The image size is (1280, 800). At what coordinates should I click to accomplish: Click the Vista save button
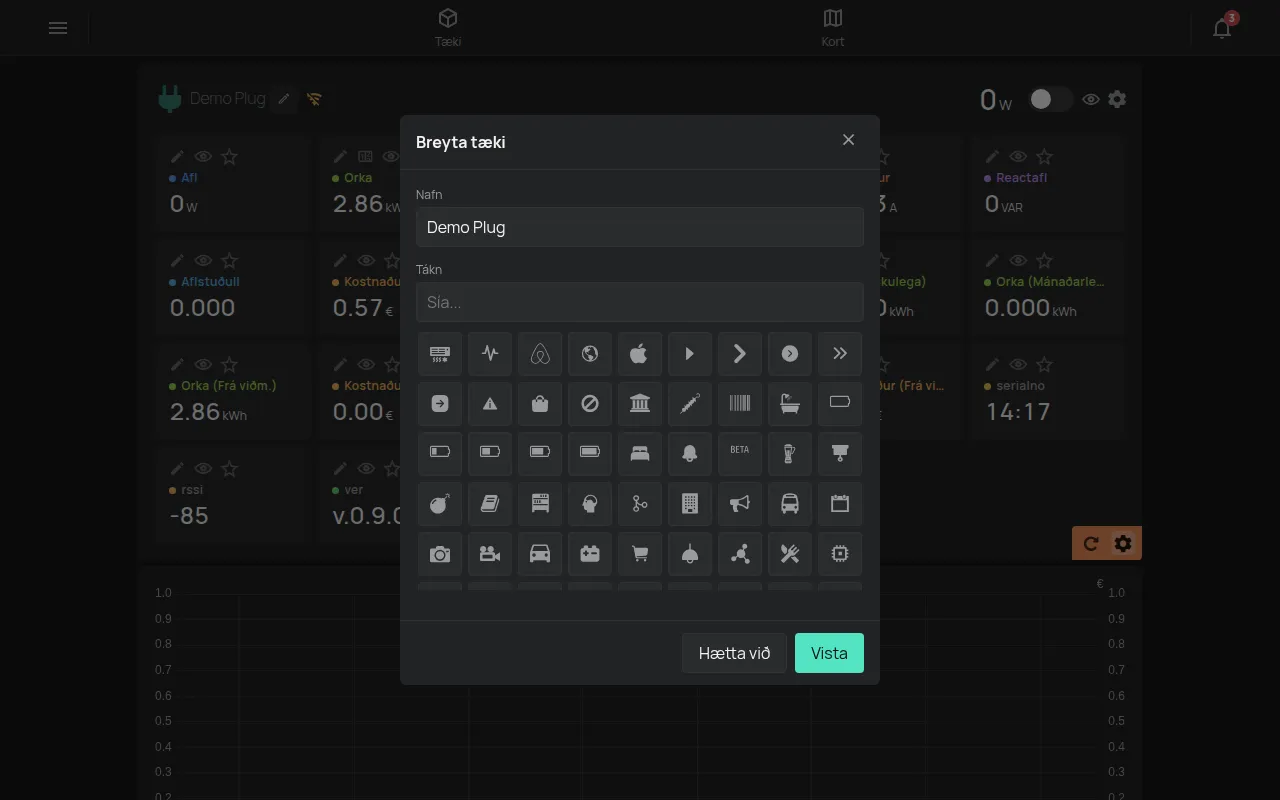tap(829, 653)
